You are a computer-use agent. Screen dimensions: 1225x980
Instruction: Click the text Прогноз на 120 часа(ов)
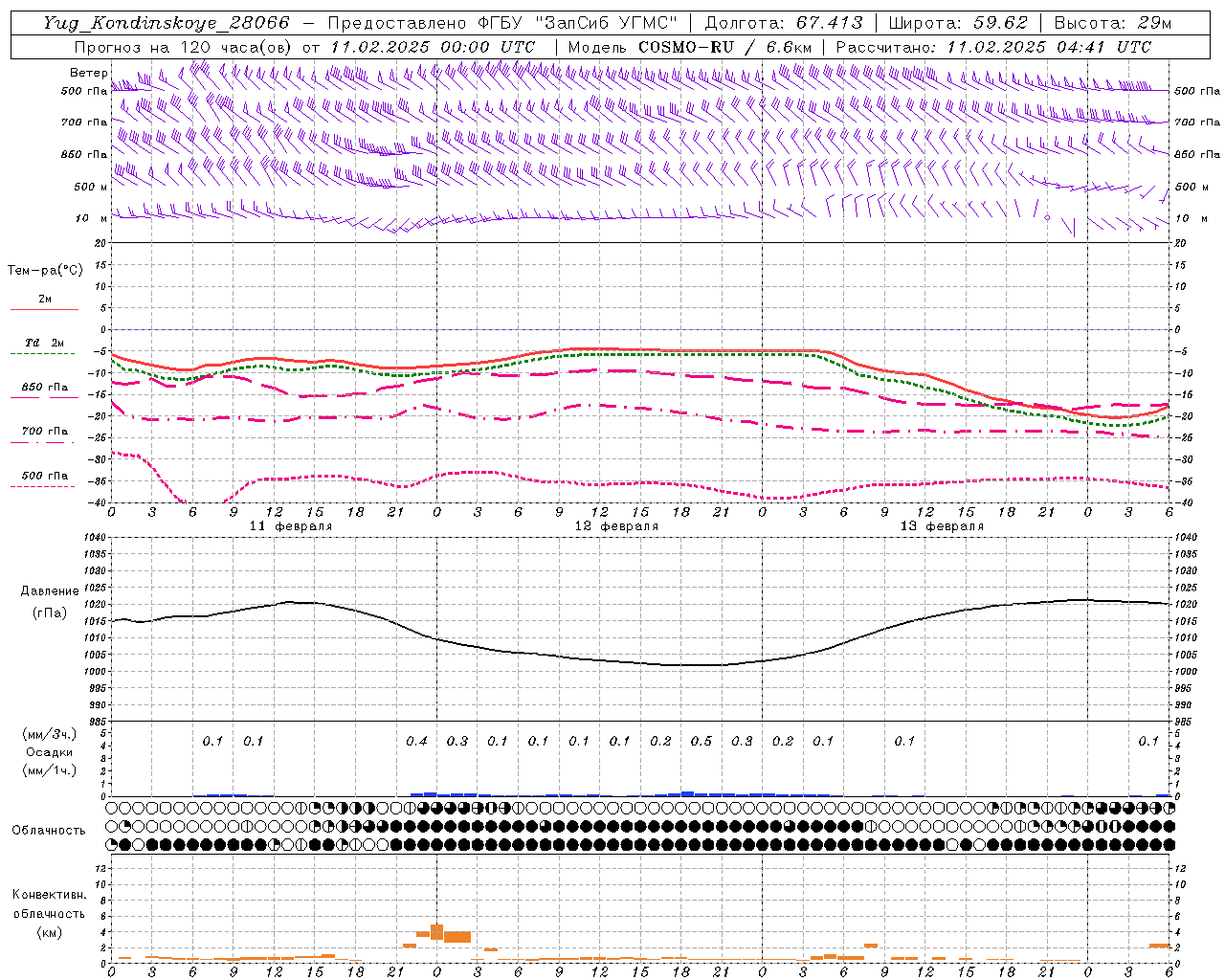[185, 47]
